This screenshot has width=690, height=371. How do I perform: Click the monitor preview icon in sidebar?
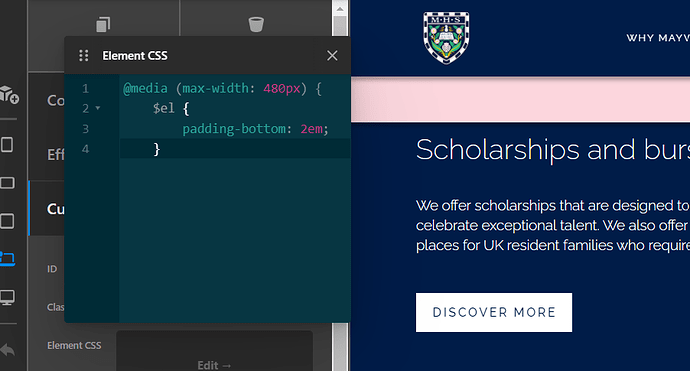point(7,298)
